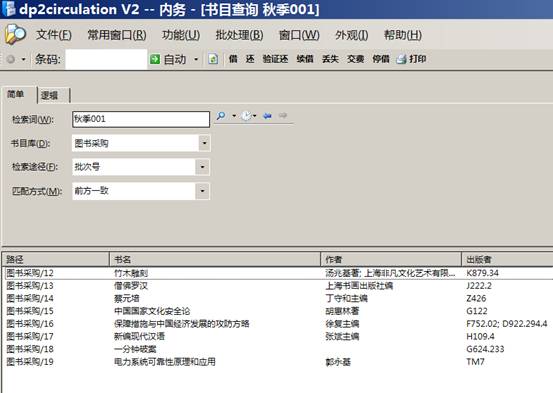
Task: Click the author cell 丁守和主编
Action: [346, 298]
